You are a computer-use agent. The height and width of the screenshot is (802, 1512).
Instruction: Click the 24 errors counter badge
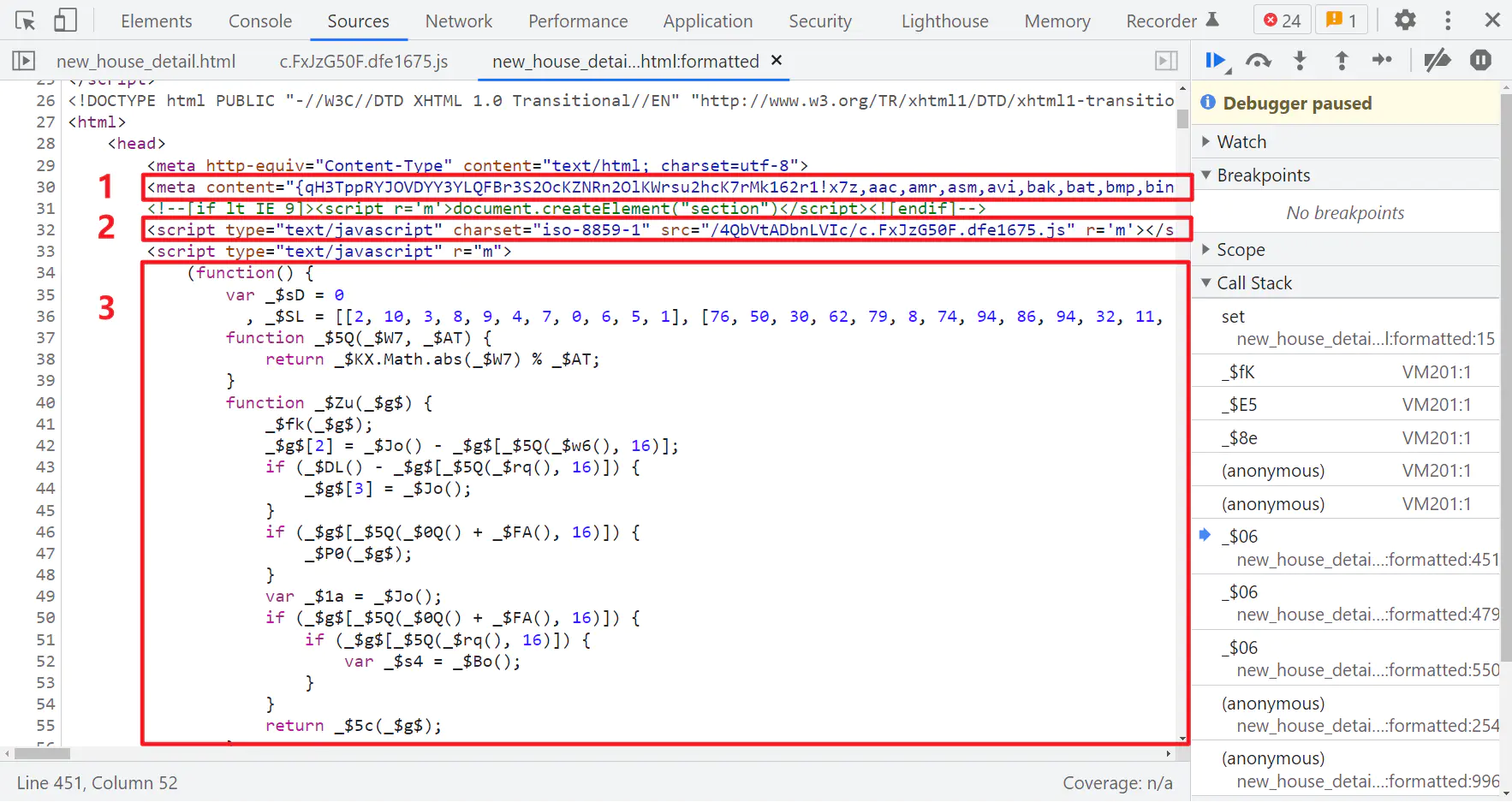click(1282, 21)
